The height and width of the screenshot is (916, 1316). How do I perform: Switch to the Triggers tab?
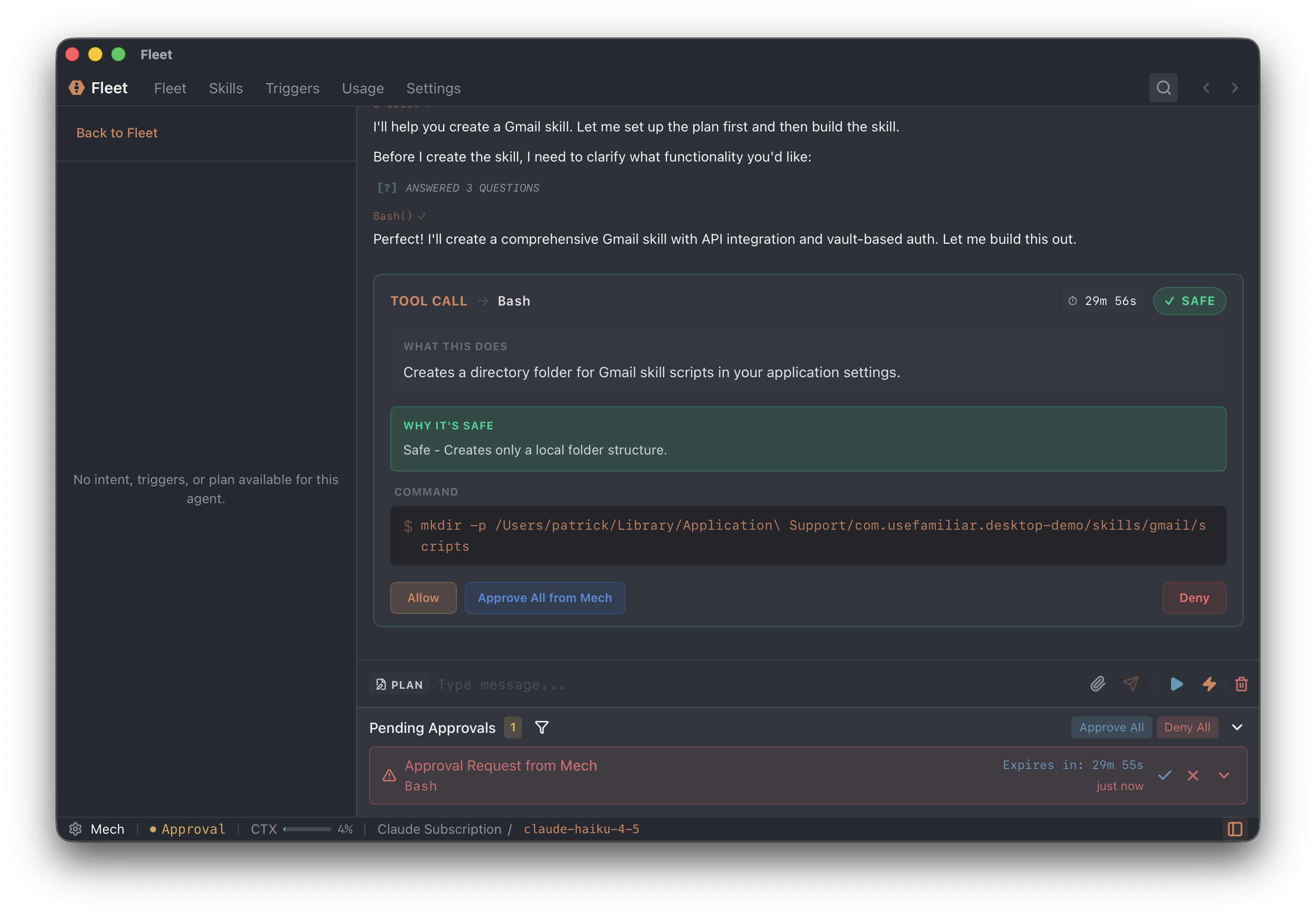point(292,88)
